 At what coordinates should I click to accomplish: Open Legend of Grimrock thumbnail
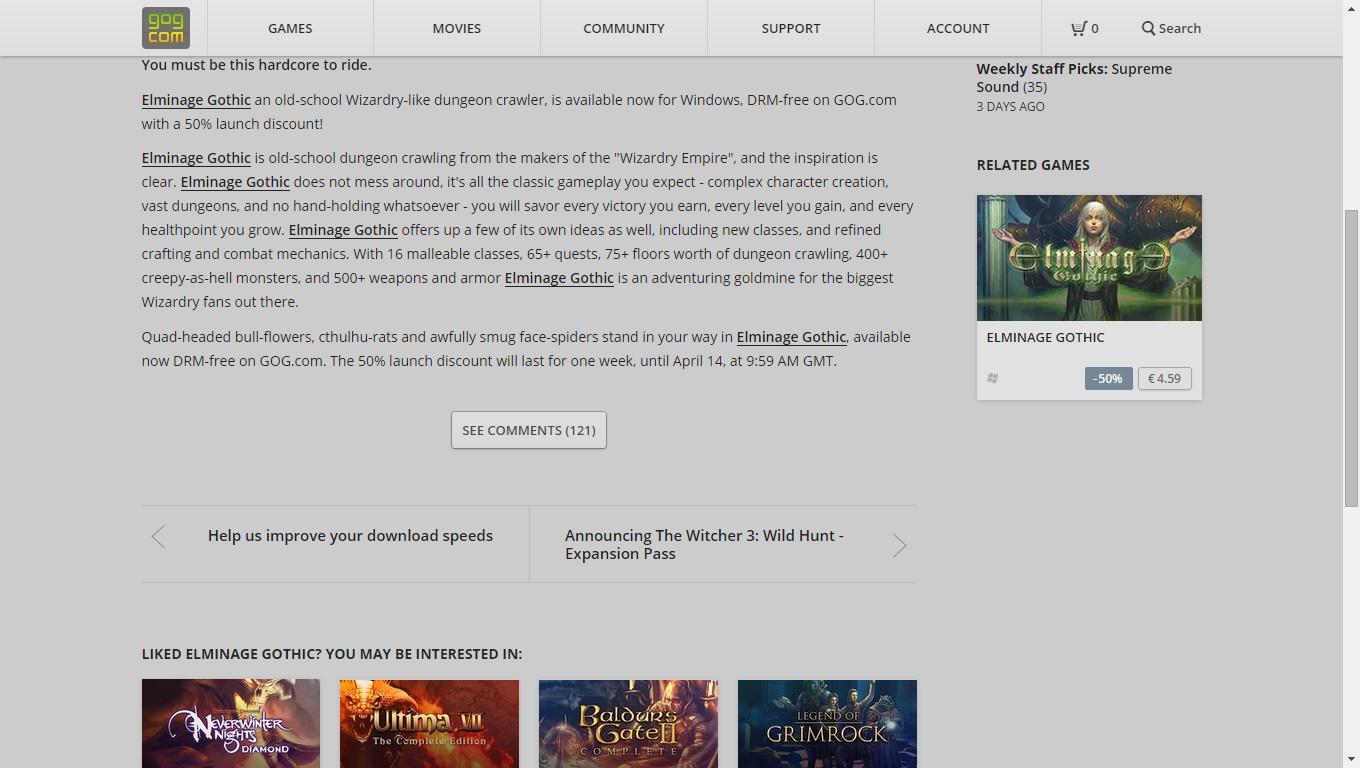[827, 724]
